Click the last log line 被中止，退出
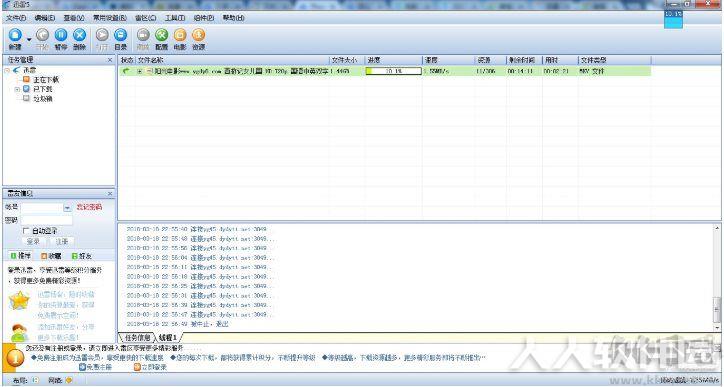This screenshot has width=724, height=387. pyautogui.click(x=177, y=324)
